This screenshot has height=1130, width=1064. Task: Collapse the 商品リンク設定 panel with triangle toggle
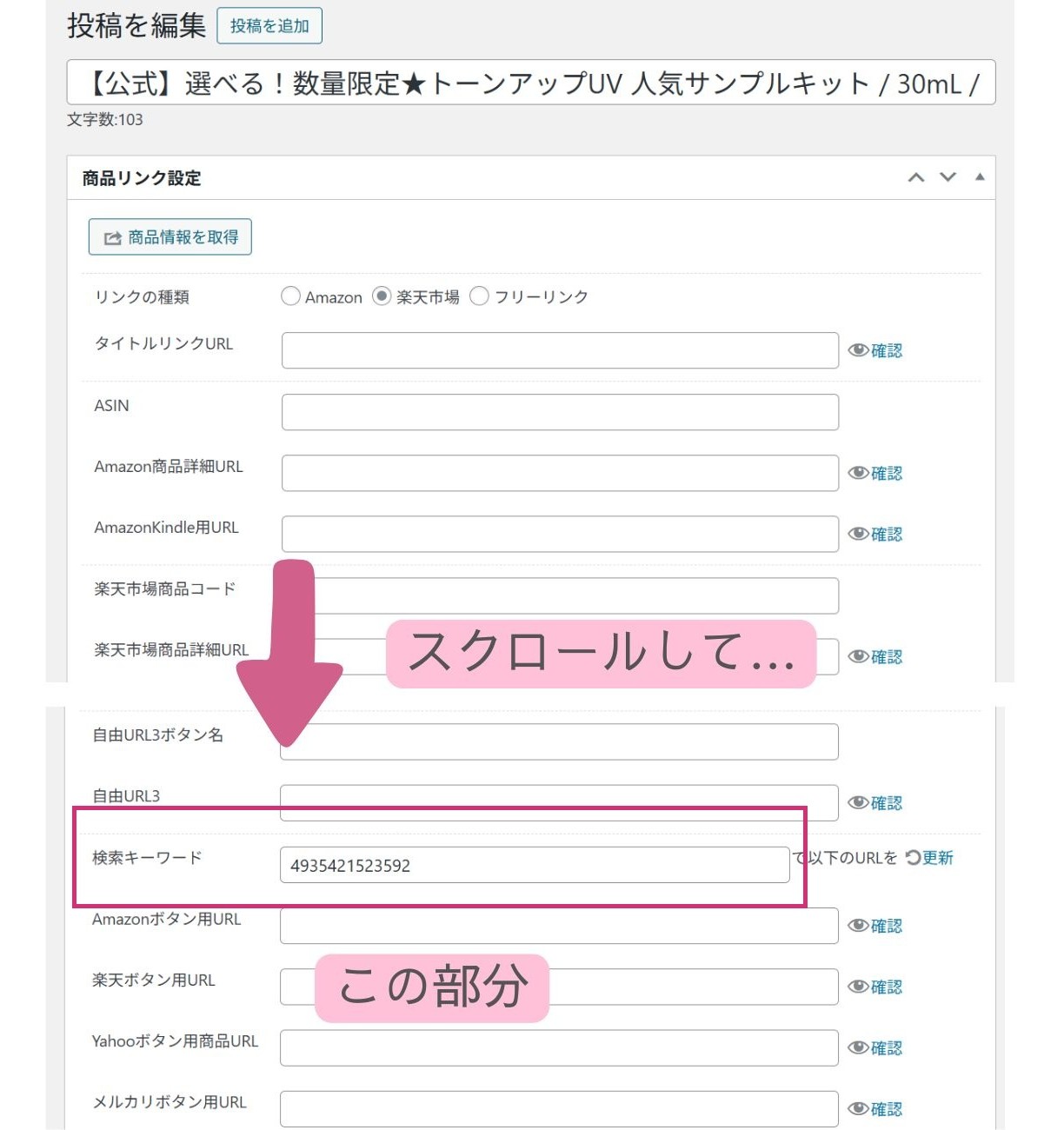pyautogui.click(x=980, y=177)
